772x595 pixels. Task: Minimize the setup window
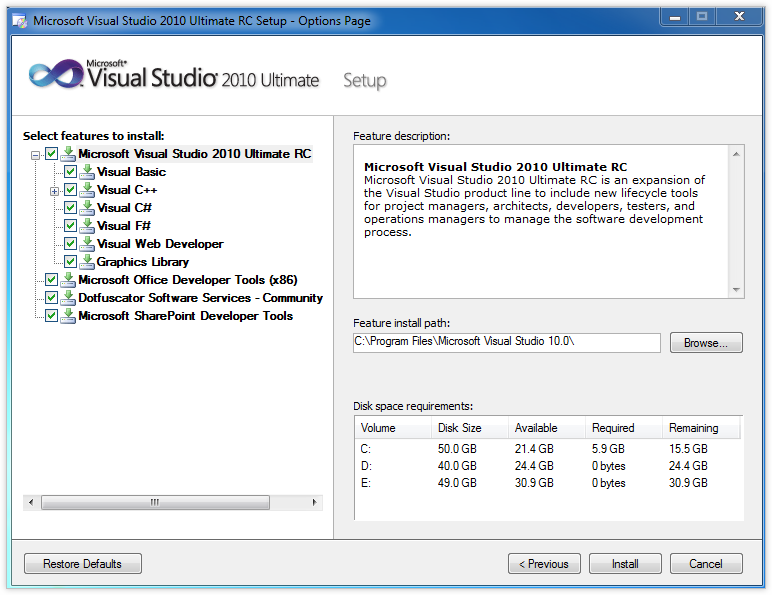[x=675, y=17]
